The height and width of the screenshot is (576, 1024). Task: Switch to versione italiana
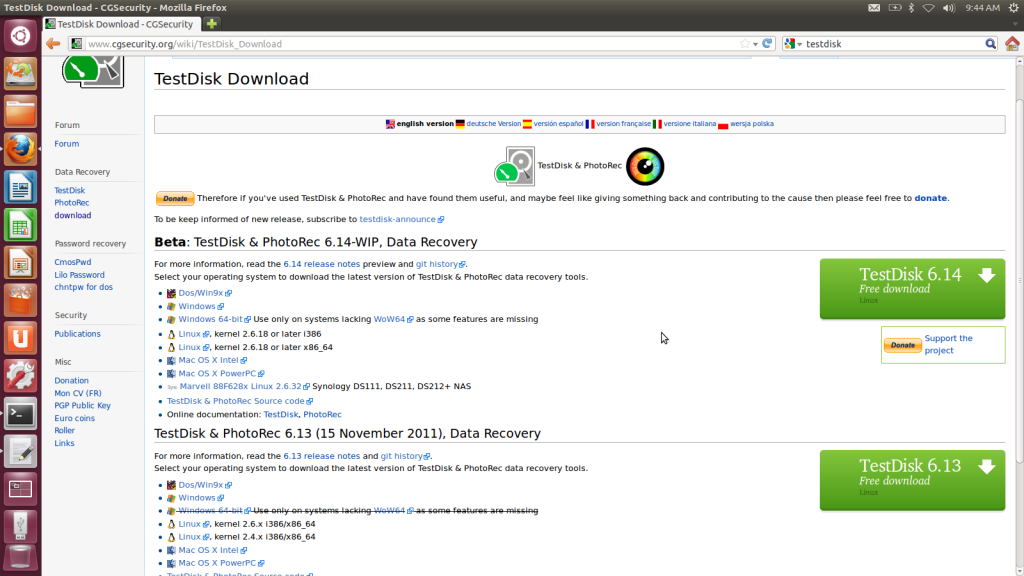(x=690, y=123)
